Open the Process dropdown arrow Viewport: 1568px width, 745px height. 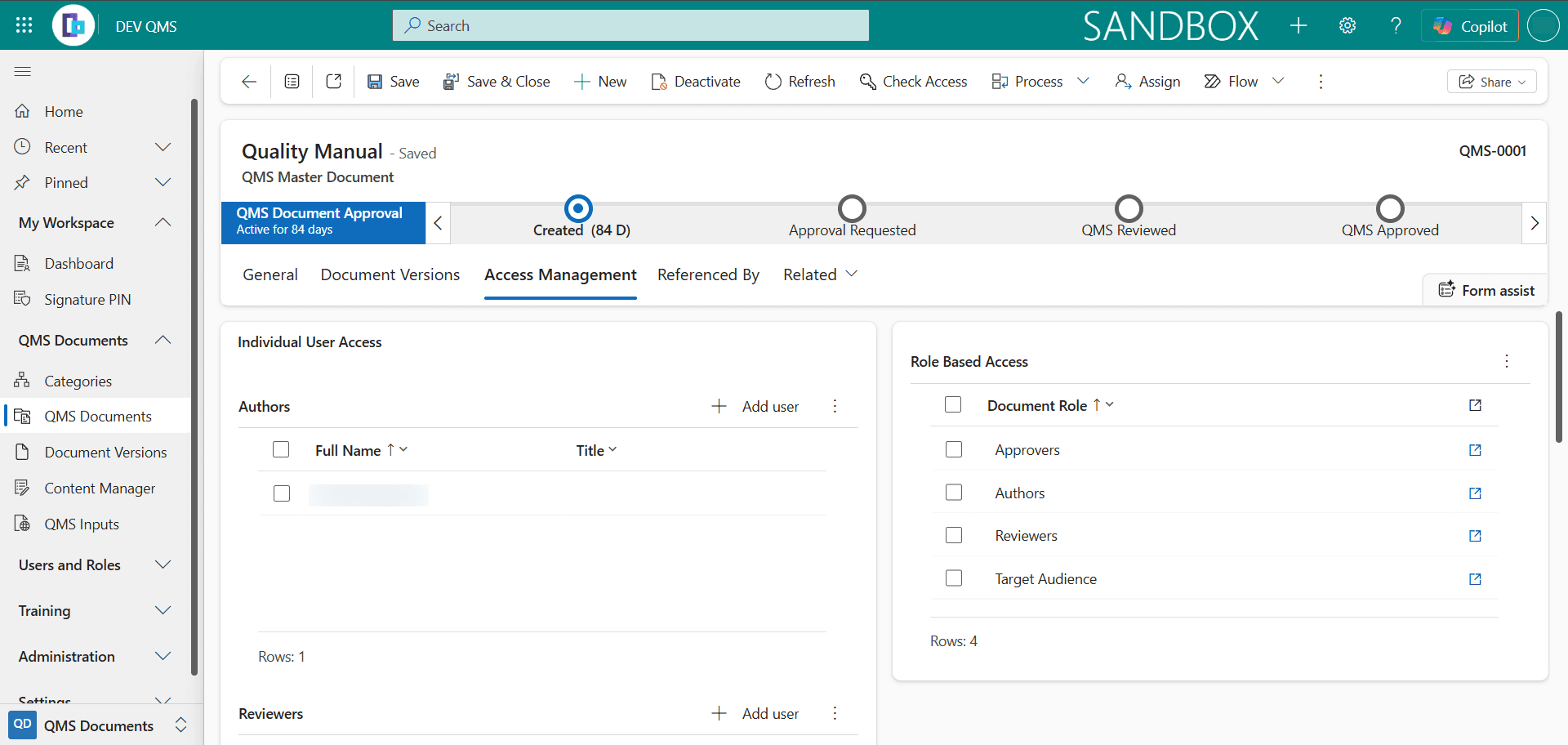[x=1083, y=81]
